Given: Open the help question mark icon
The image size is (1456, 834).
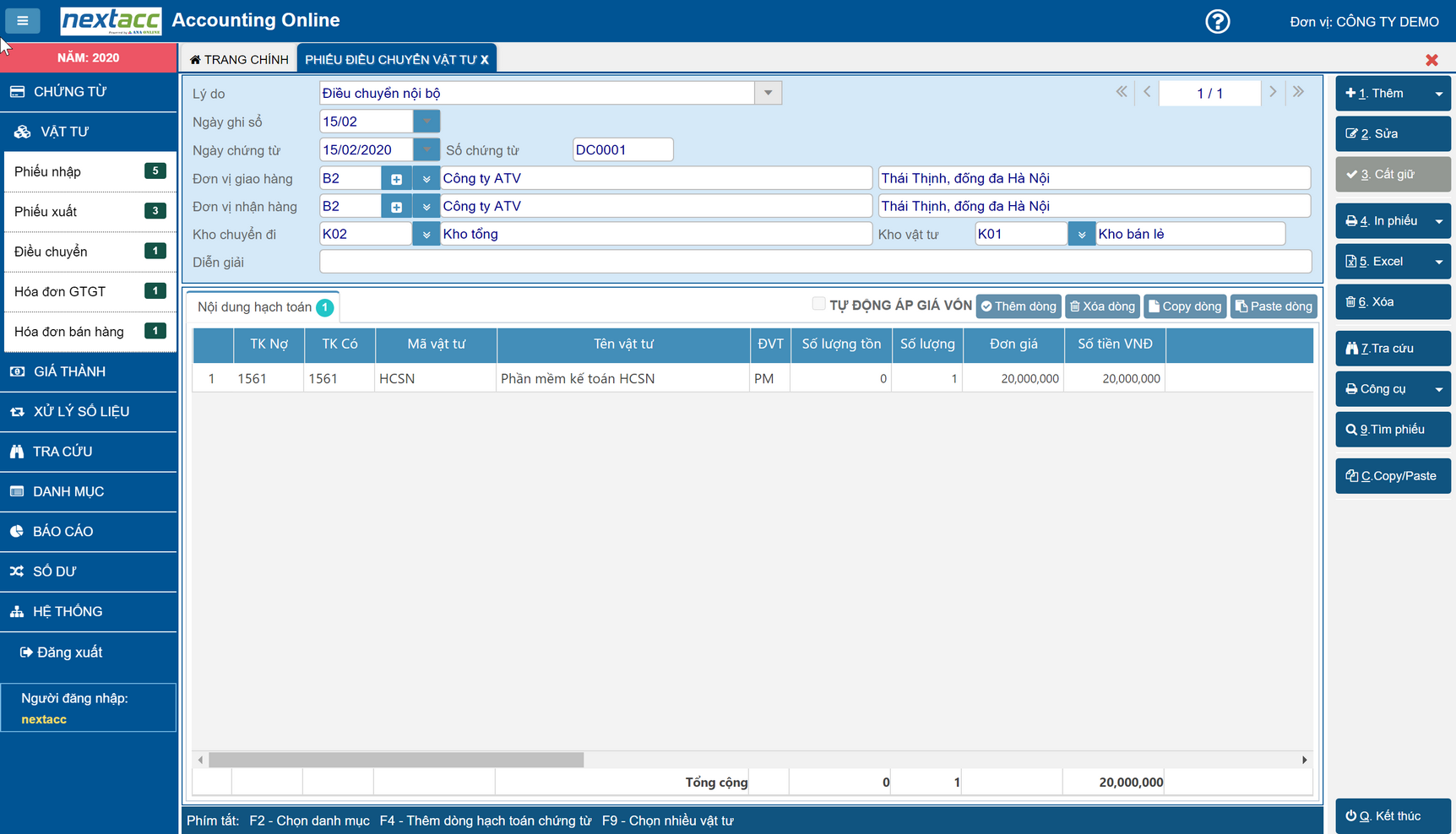Looking at the screenshot, I should (1217, 21).
